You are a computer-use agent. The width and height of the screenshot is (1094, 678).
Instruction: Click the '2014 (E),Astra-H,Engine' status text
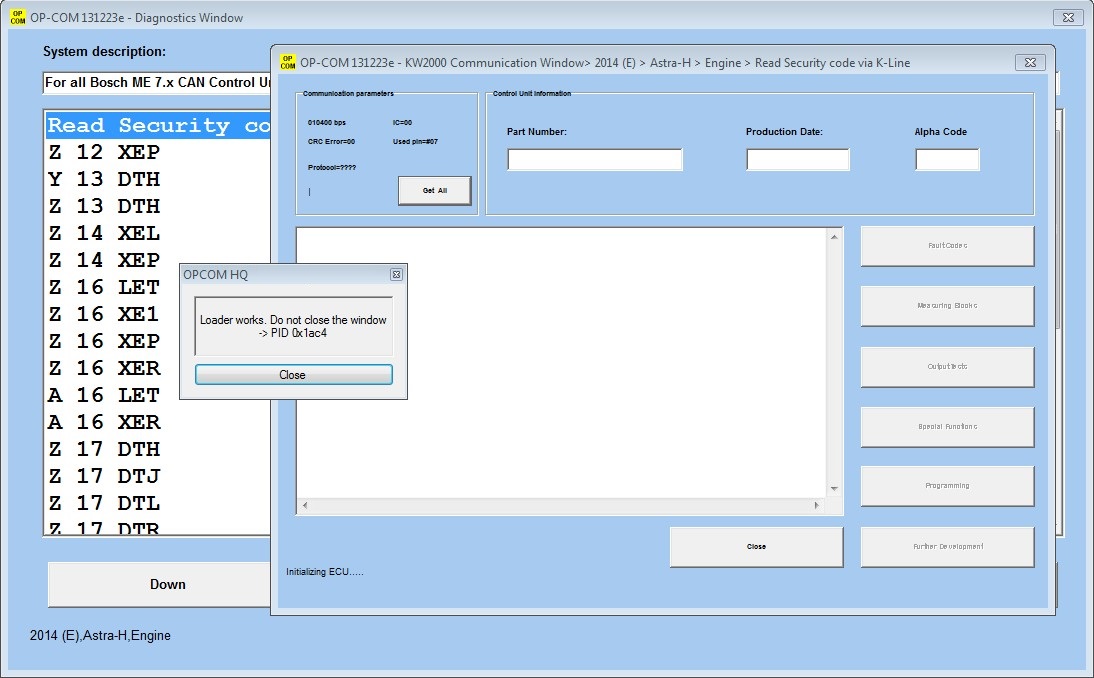pyautogui.click(x=100, y=635)
